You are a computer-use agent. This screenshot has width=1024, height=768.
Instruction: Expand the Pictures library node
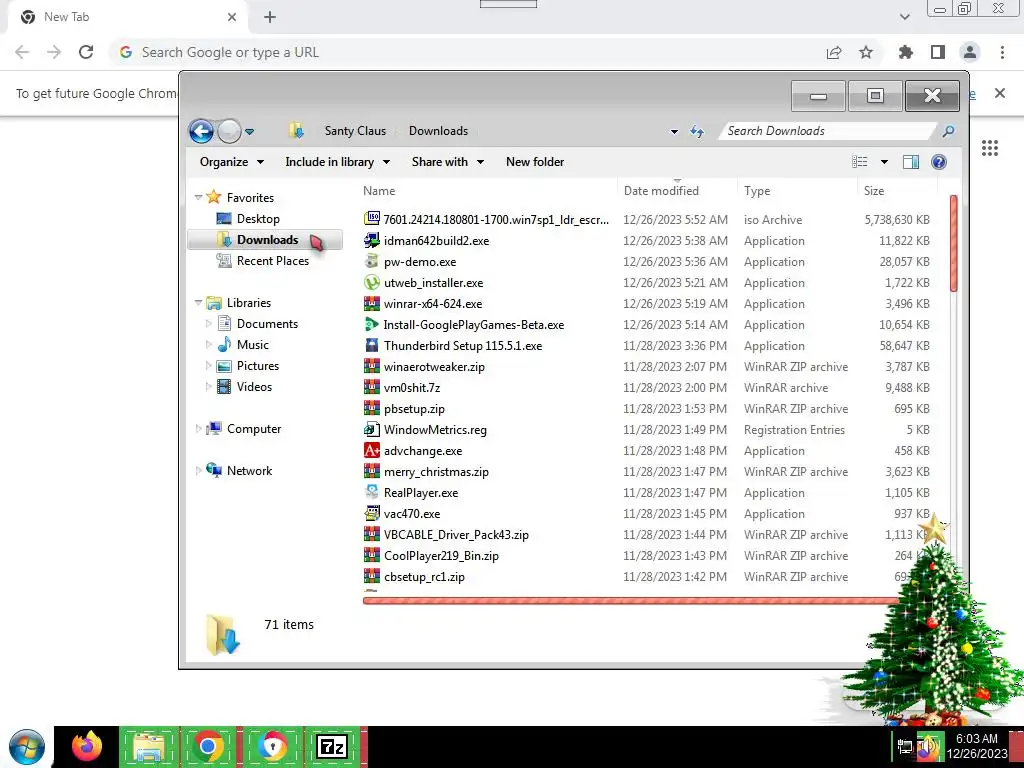208,366
